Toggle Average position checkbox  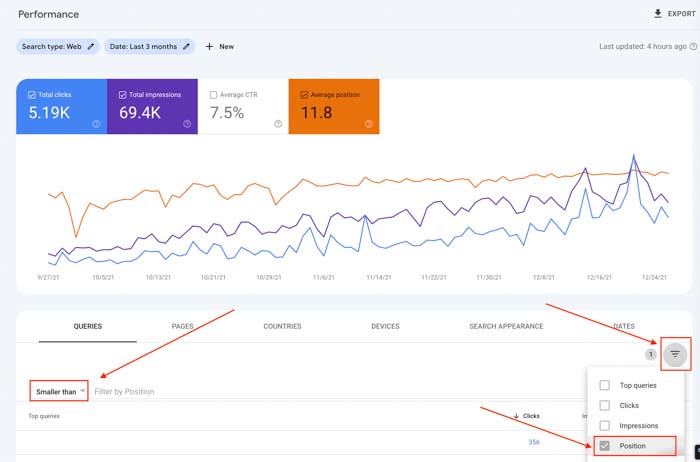point(304,95)
